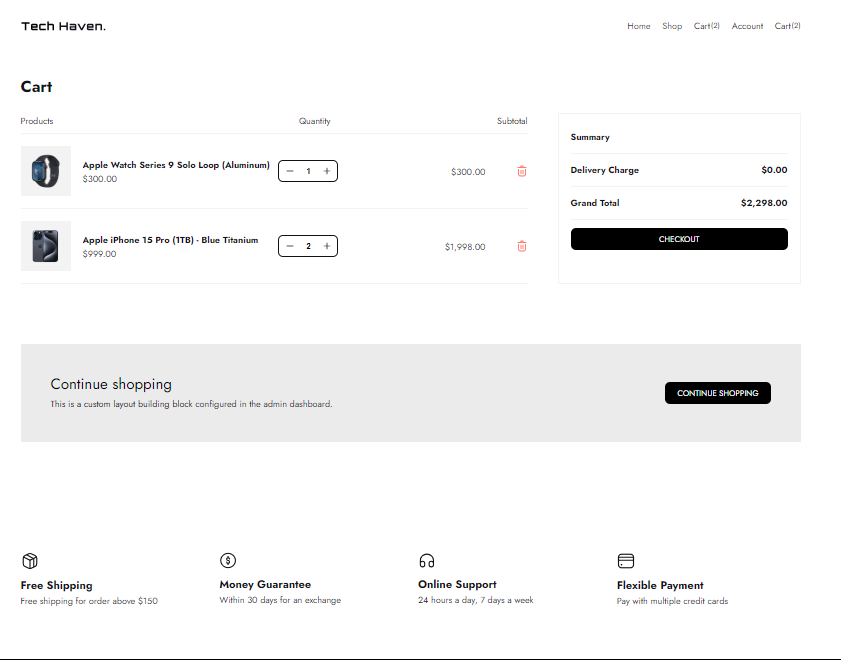This screenshot has width=841, height=660.
Task: Click the Grand Total label
Action: [x=595, y=203]
